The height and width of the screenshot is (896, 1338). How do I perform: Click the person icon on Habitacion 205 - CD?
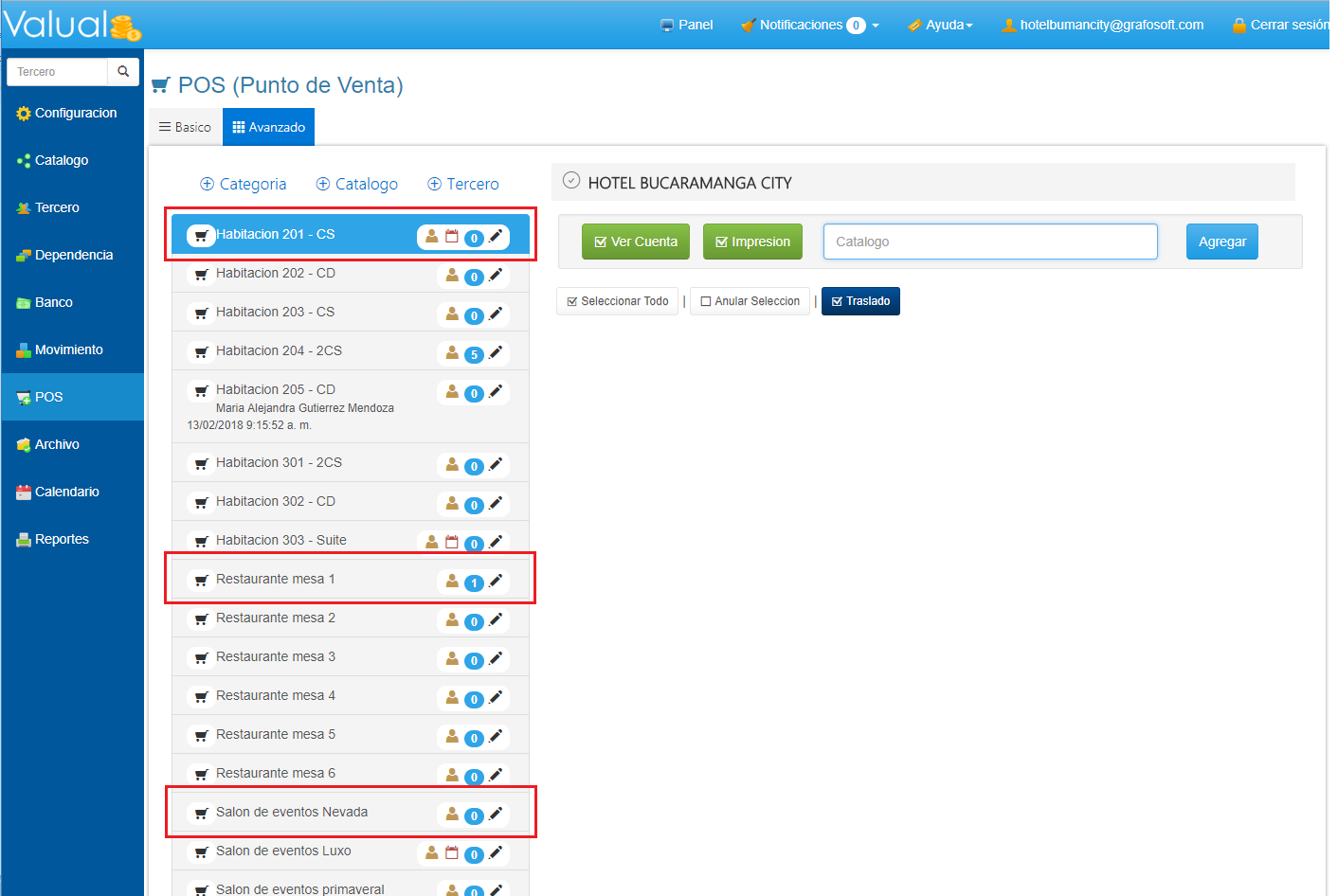(452, 391)
